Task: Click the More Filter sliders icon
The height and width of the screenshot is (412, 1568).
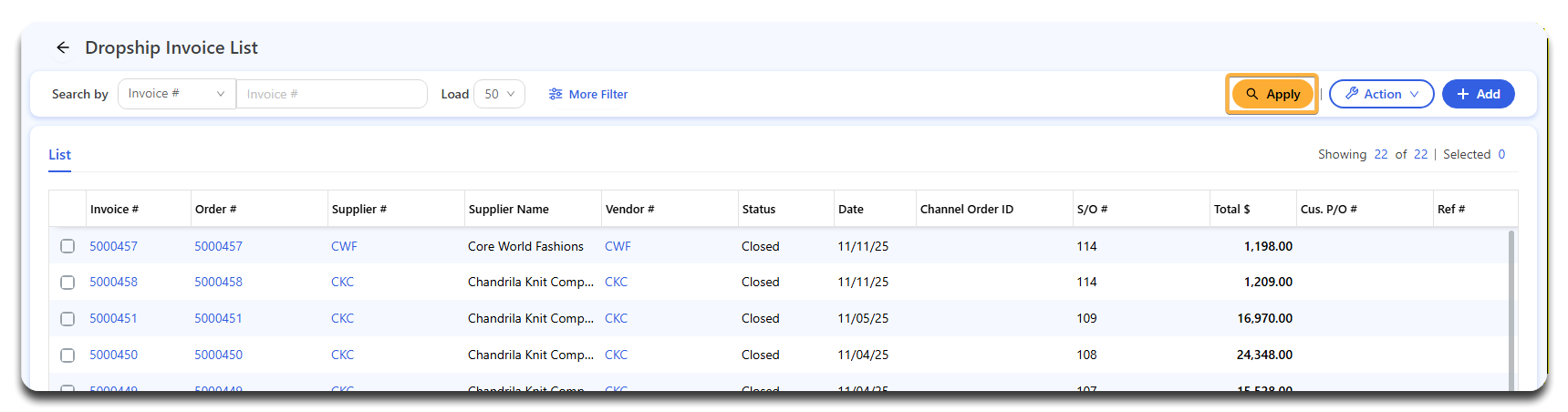Action: [x=555, y=94]
